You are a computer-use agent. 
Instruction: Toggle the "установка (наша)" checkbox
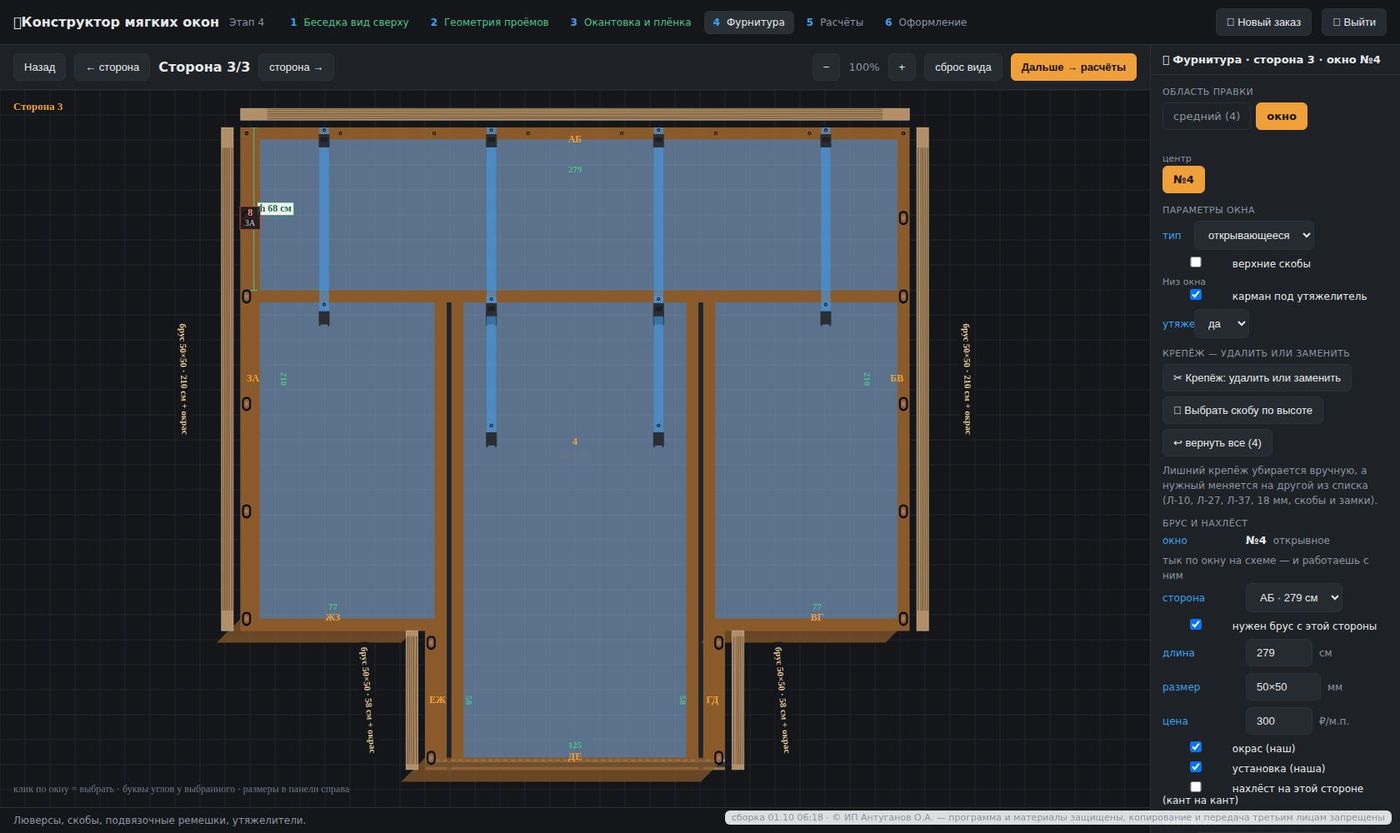[1195, 767]
